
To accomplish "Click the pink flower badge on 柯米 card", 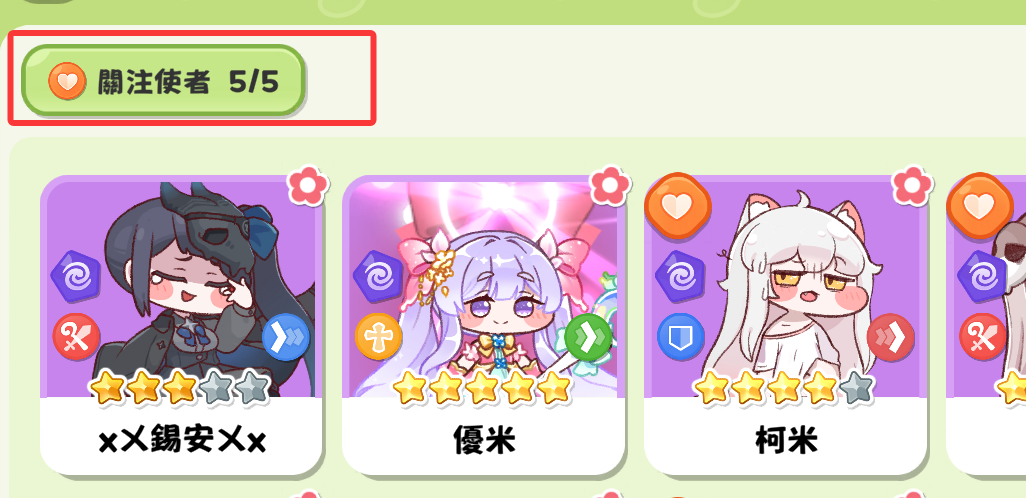I will pos(912,186).
